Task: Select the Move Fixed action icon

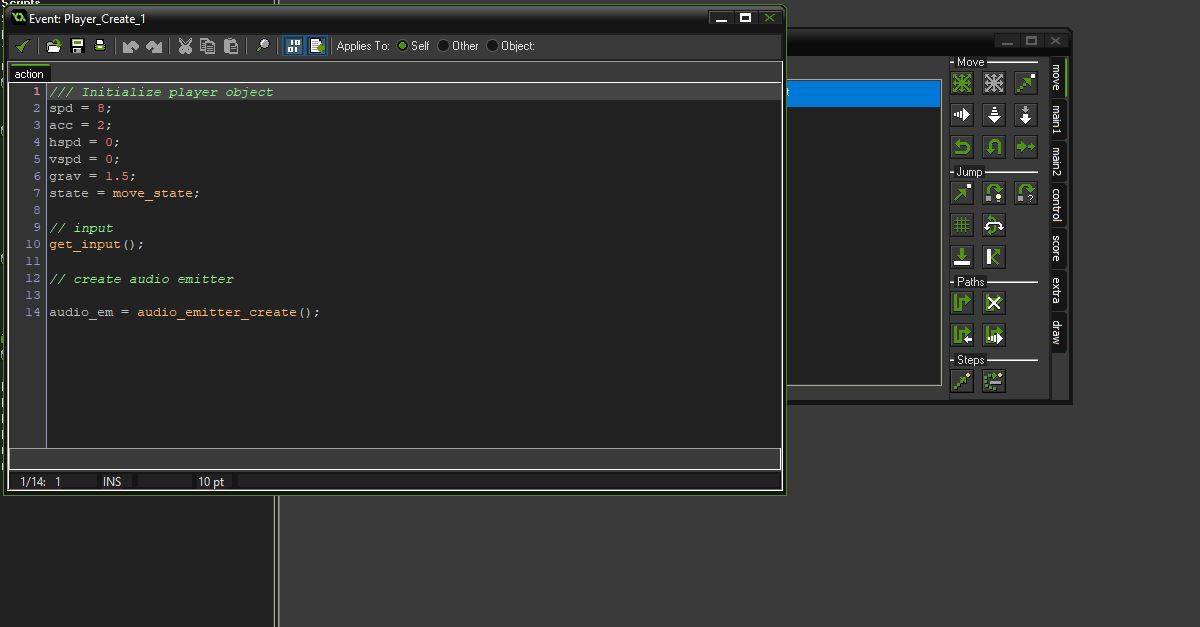Action: click(x=960, y=83)
